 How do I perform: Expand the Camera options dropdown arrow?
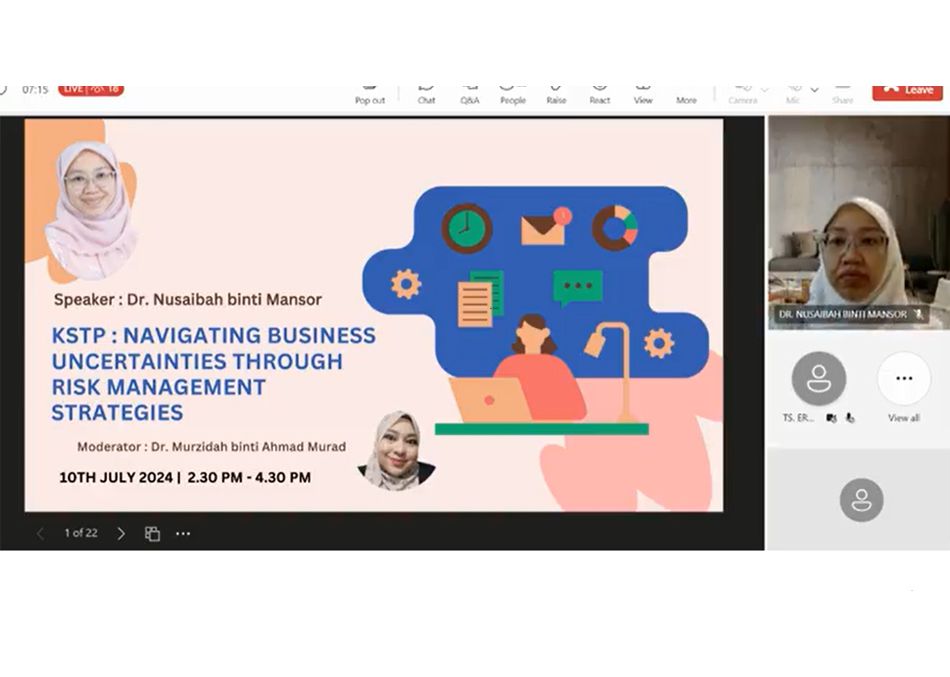click(765, 90)
